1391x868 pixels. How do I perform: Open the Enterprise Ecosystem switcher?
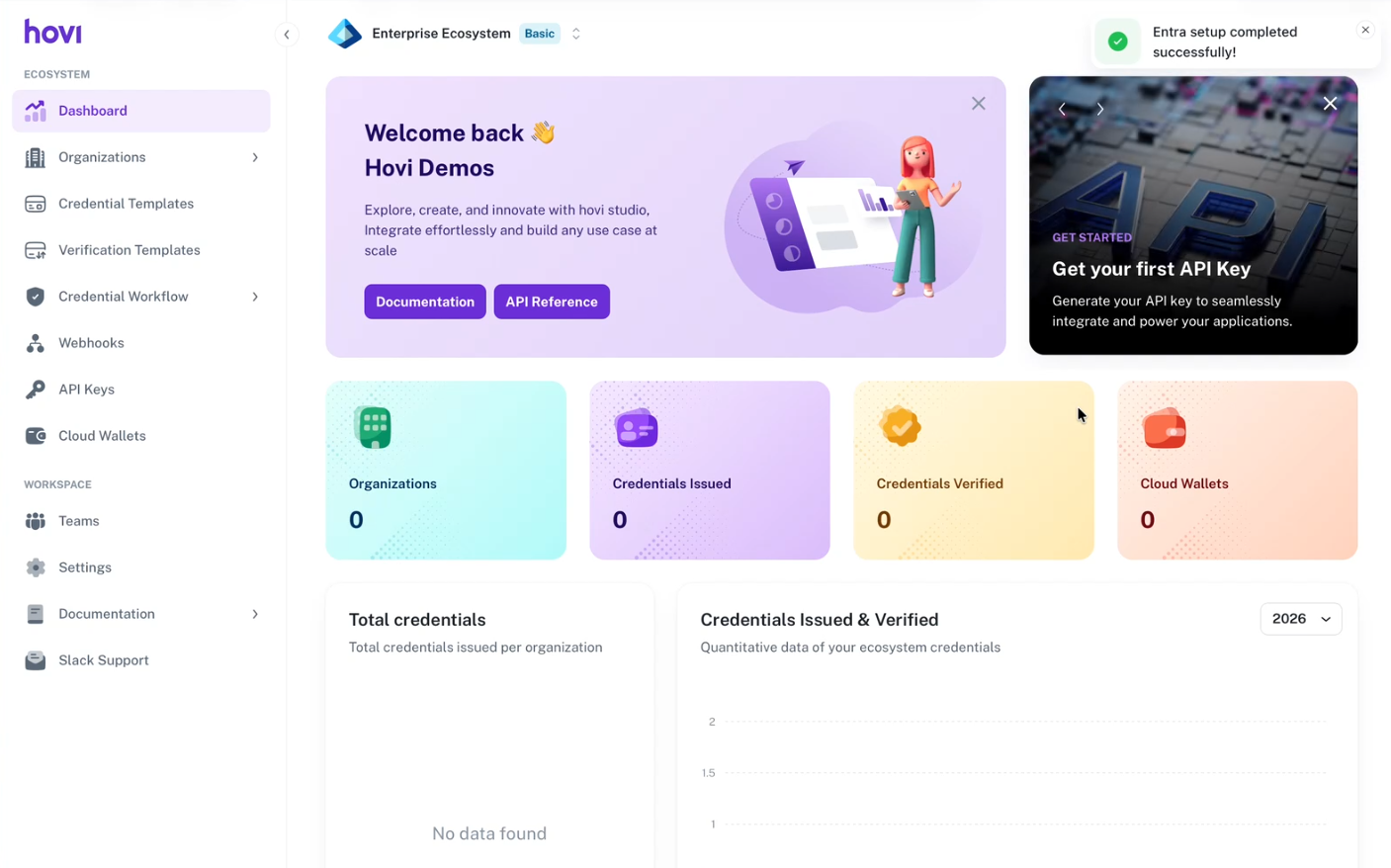pyautogui.click(x=575, y=34)
